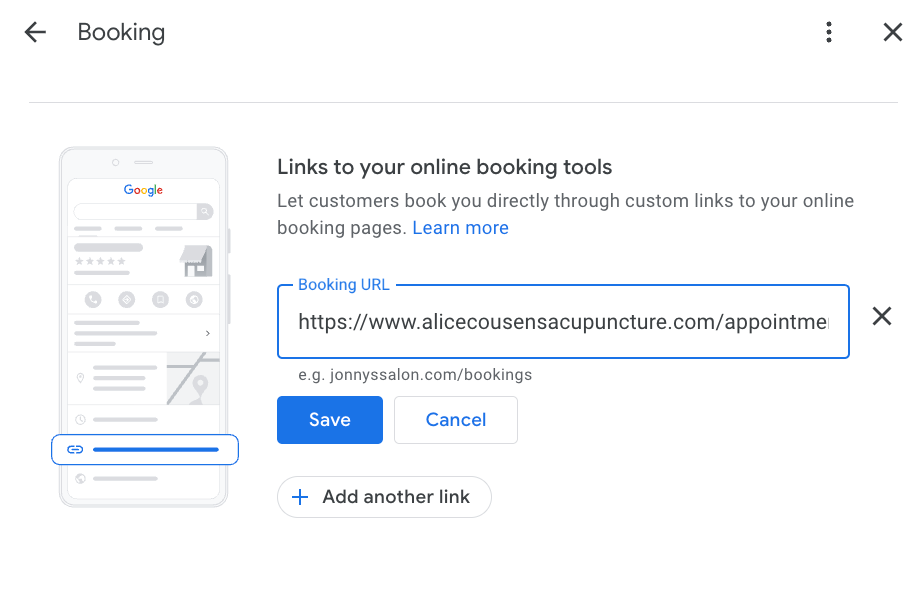920x594 pixels.
Task: Click the bookmark save icon in preview
Action: (160, 299)
